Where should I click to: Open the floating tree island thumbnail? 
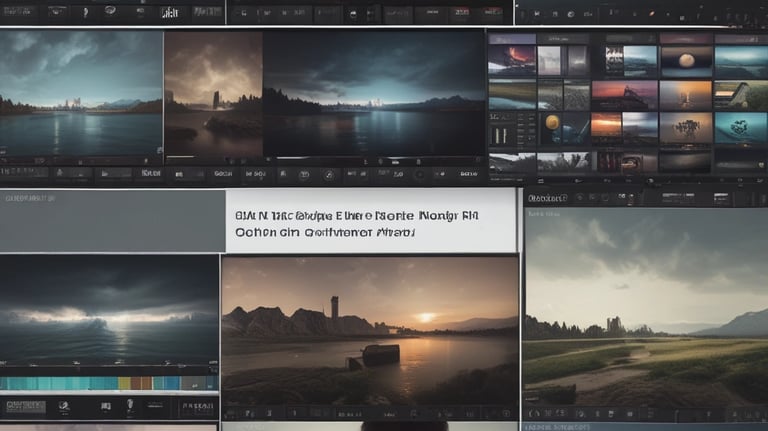[685, 127]
